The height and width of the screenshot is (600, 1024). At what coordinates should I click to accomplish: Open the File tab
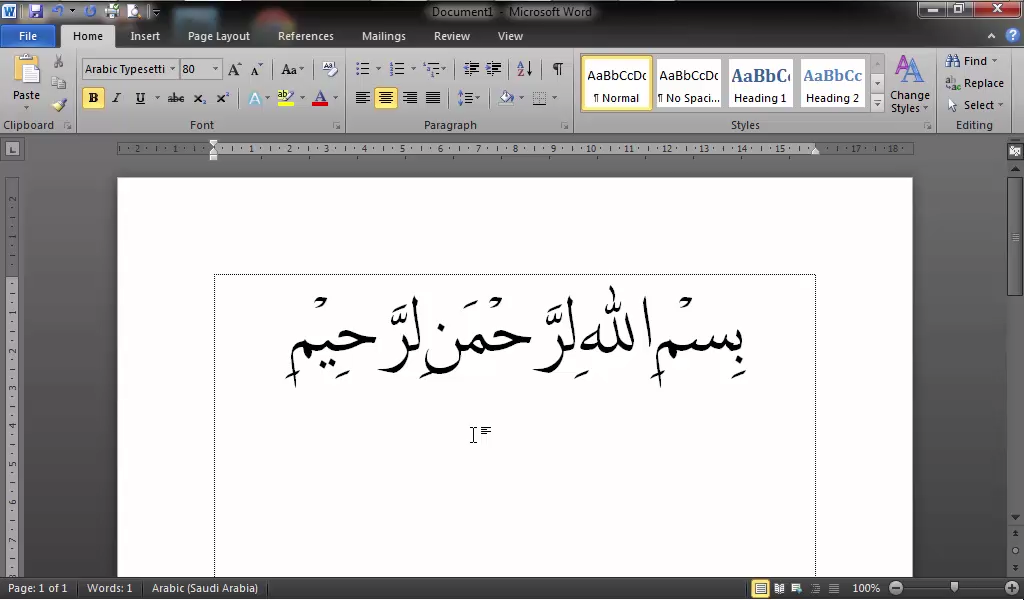28,36
